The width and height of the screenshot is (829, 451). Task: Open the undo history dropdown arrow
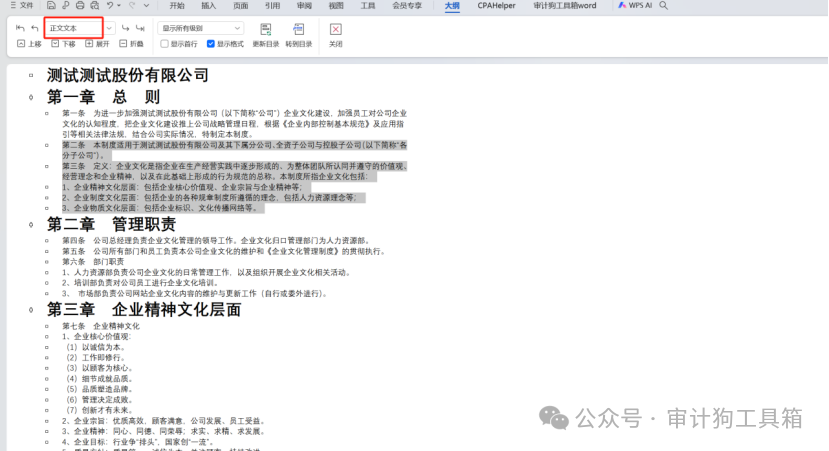pyautogui.click(x=119, y=5)
